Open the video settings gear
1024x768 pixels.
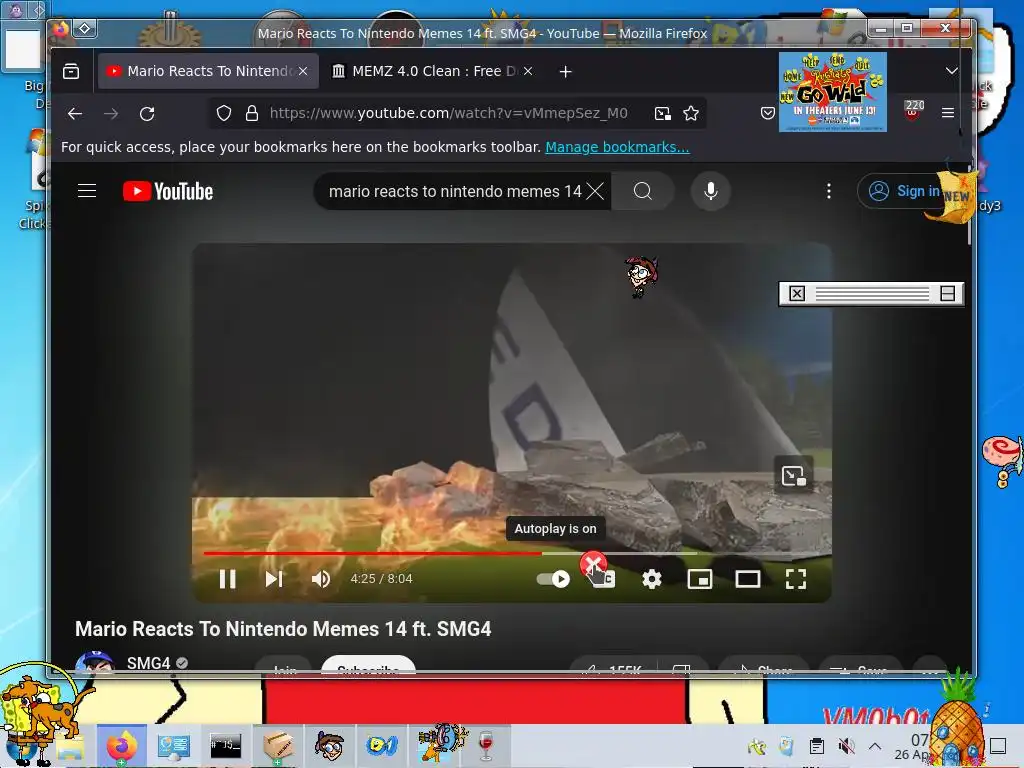[652, 579]
